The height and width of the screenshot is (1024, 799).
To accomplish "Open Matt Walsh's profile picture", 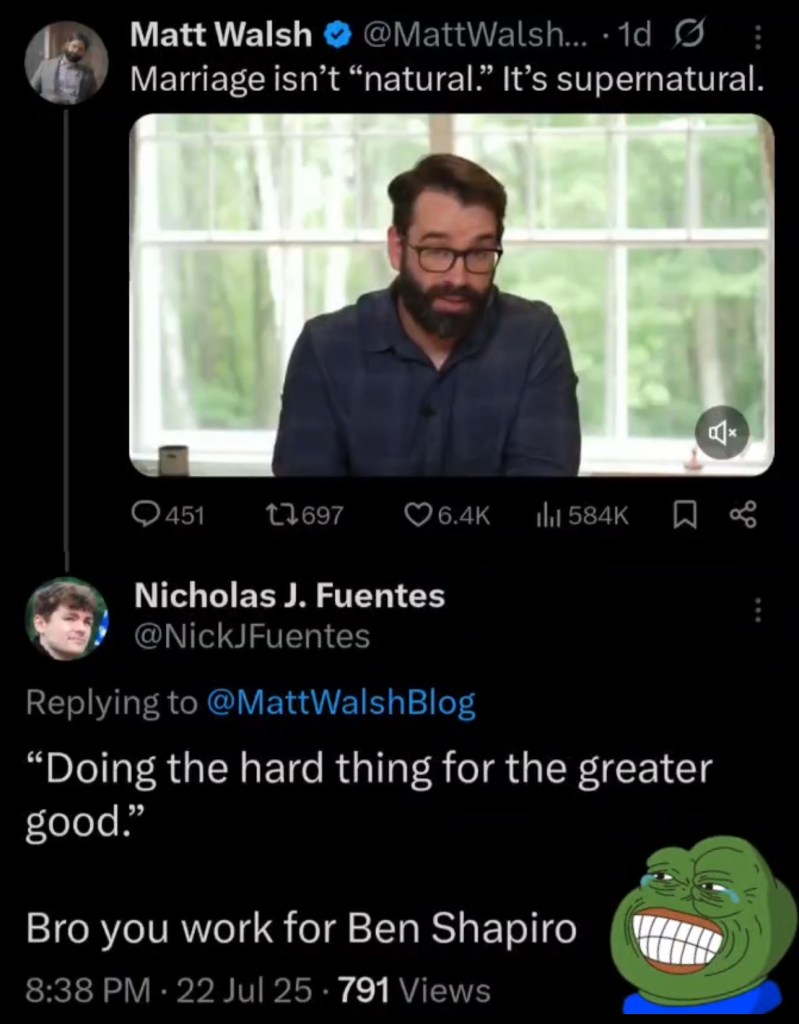I will tap(65, 63).
